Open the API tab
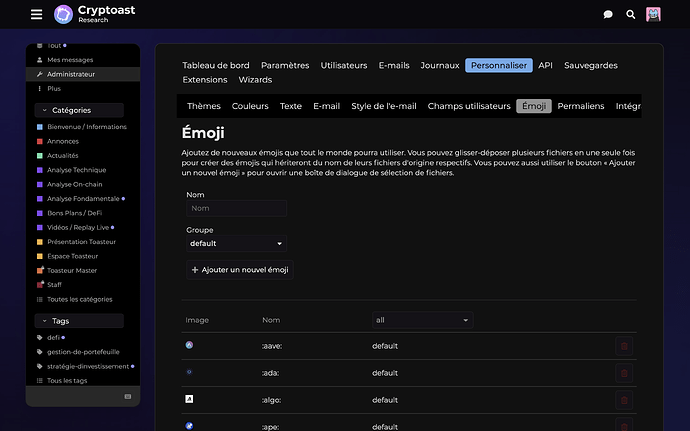Image resolution: width=690 pixels, height=431 pixels. (545, 65)
